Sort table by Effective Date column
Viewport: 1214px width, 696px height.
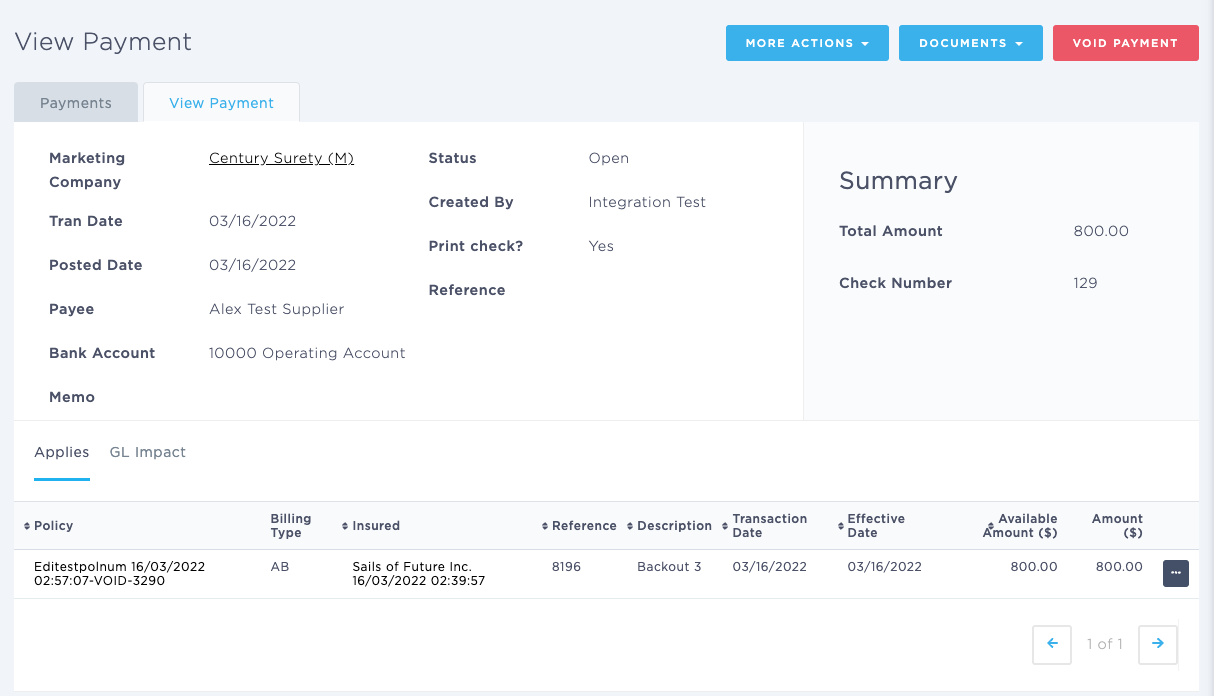875,526
